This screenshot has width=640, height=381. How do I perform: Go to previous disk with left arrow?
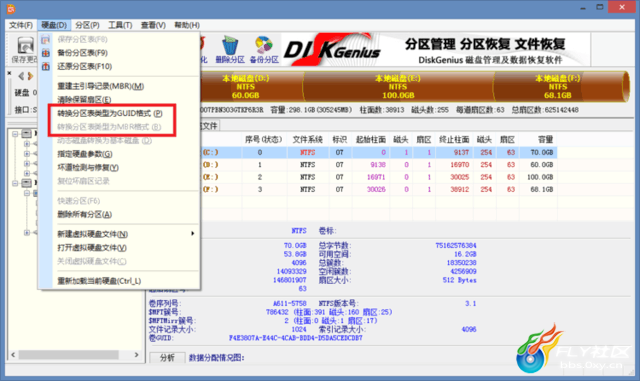(x=20, y=76)
